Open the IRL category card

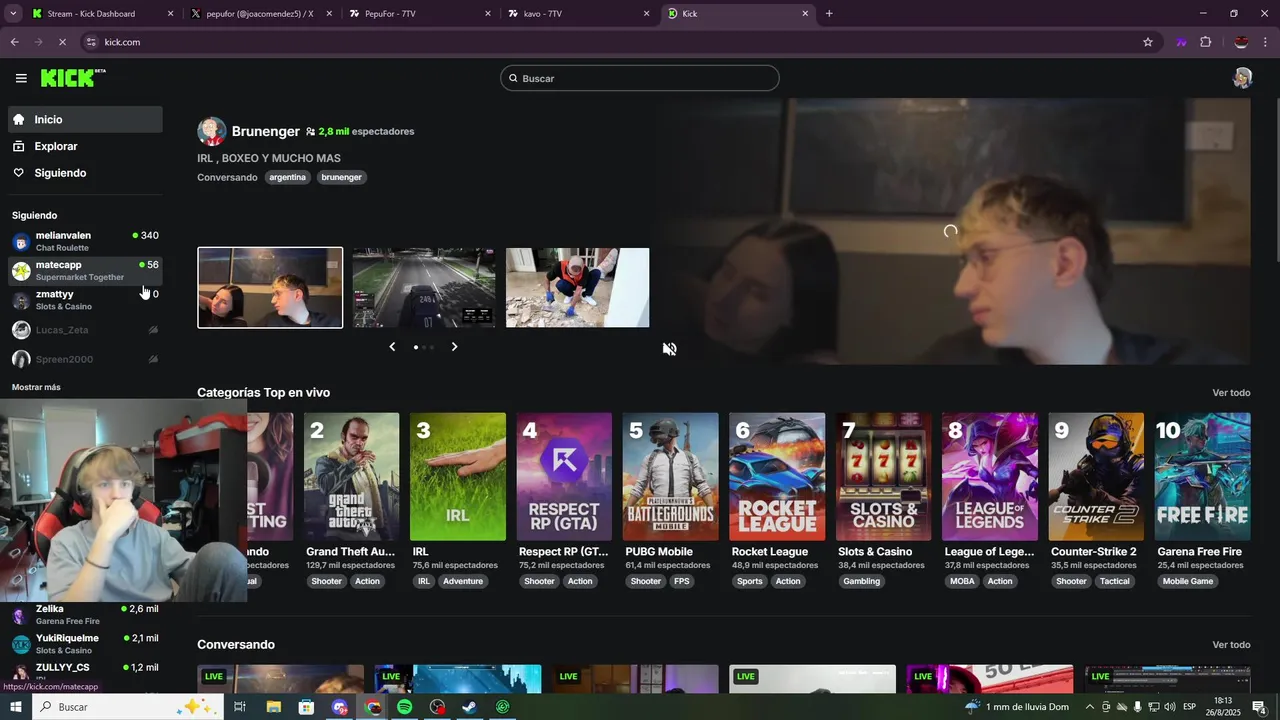[x=458, y=477]
